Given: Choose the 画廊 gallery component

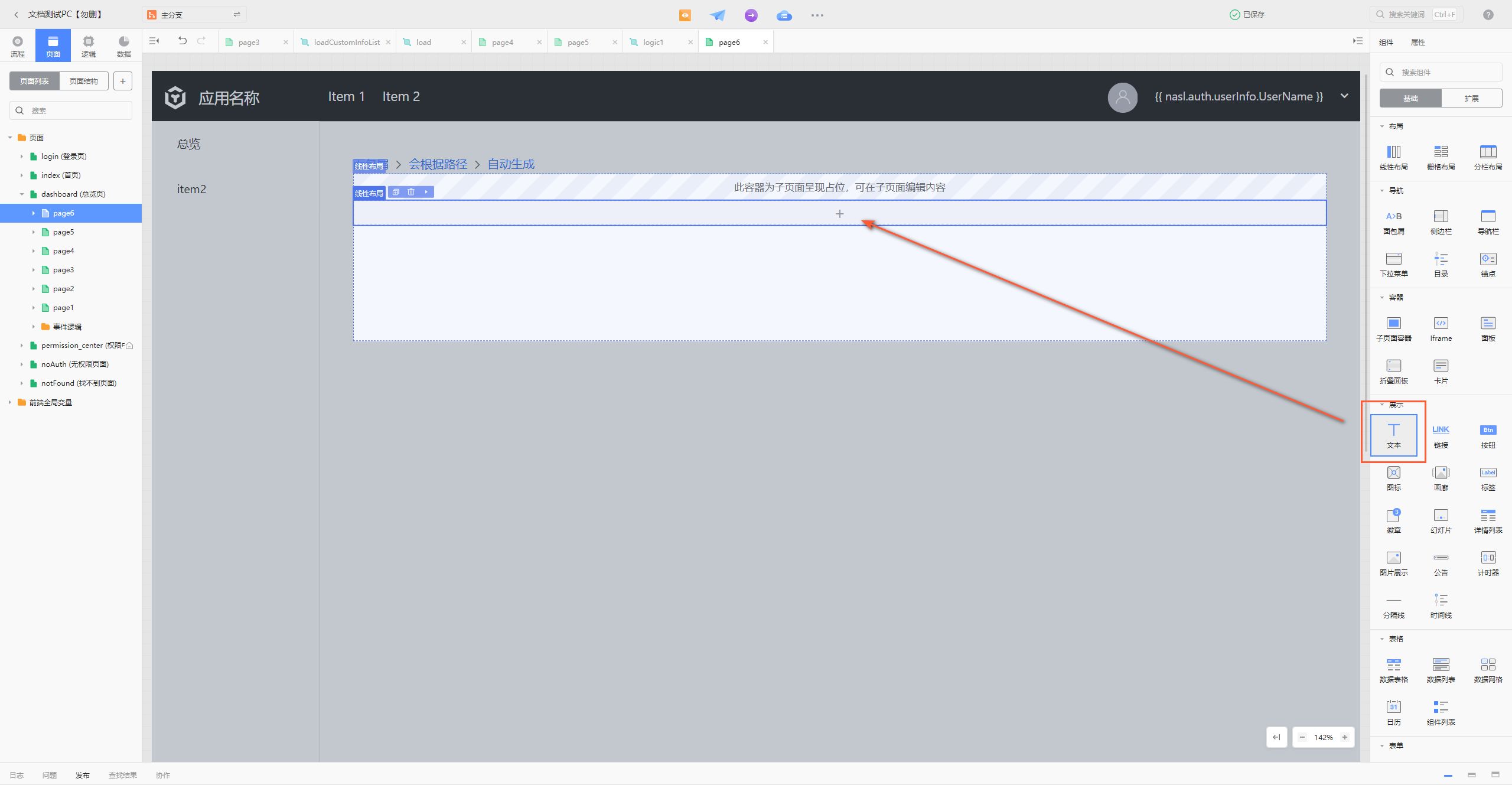Looking at the screenshot, I should click(1441, 478).
